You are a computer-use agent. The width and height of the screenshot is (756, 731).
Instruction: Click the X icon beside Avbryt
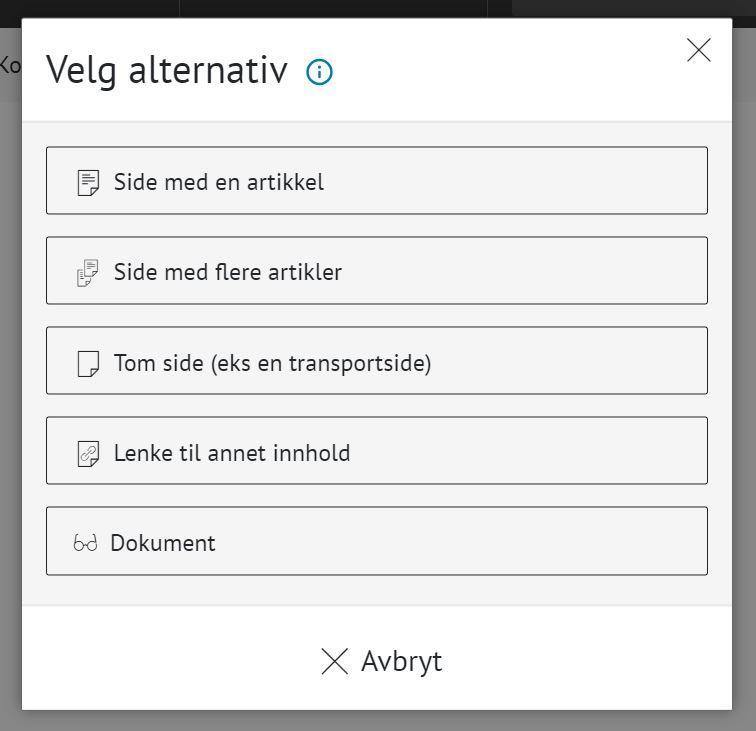[x=335, y=661]
